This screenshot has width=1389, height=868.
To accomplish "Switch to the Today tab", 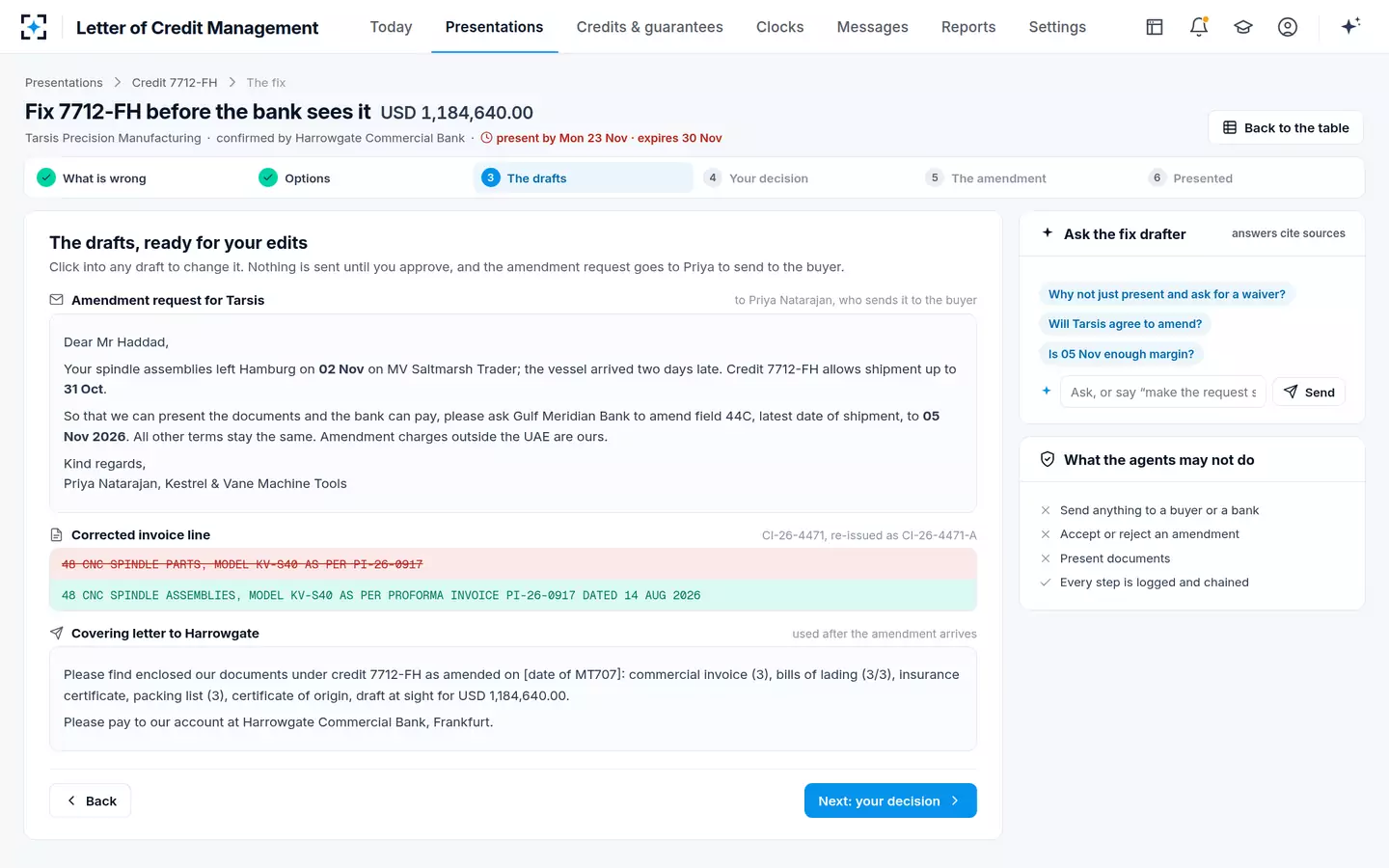I will (391, 27).
